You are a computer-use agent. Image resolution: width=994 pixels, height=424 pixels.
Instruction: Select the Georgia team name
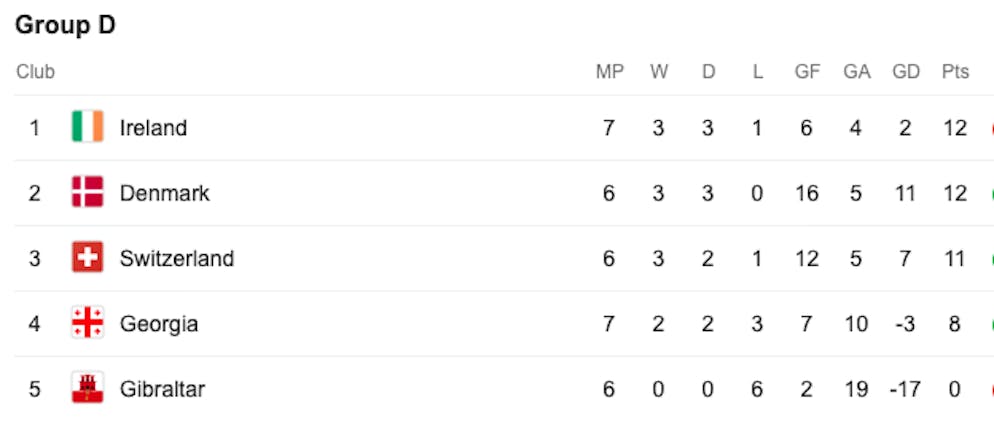click(x=159, y=324)
